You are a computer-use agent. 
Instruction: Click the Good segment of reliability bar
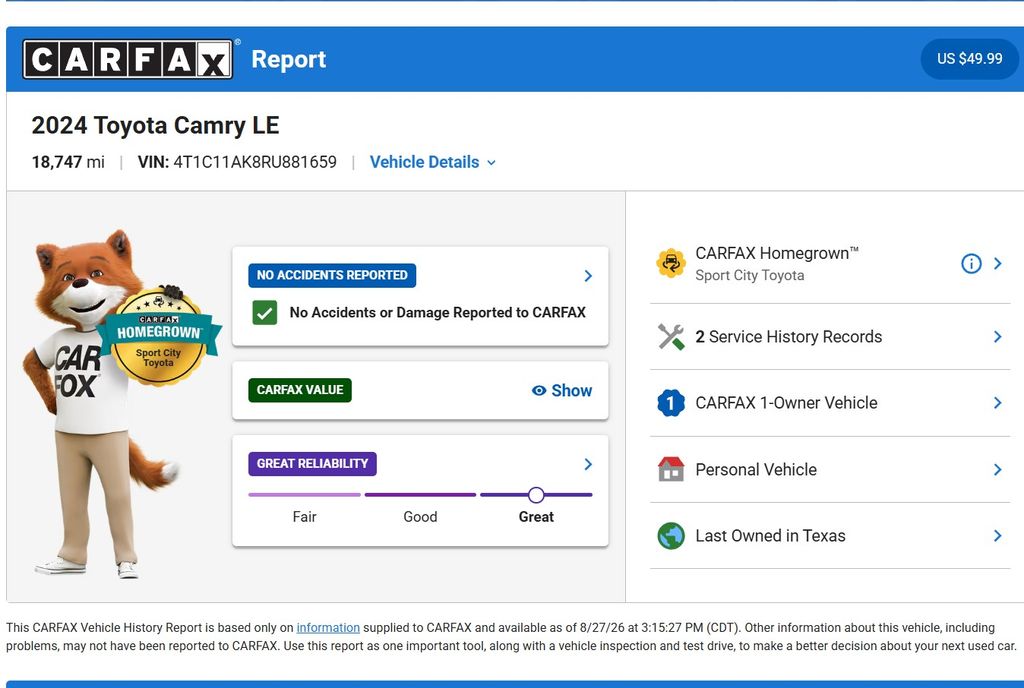pos(420,495)
